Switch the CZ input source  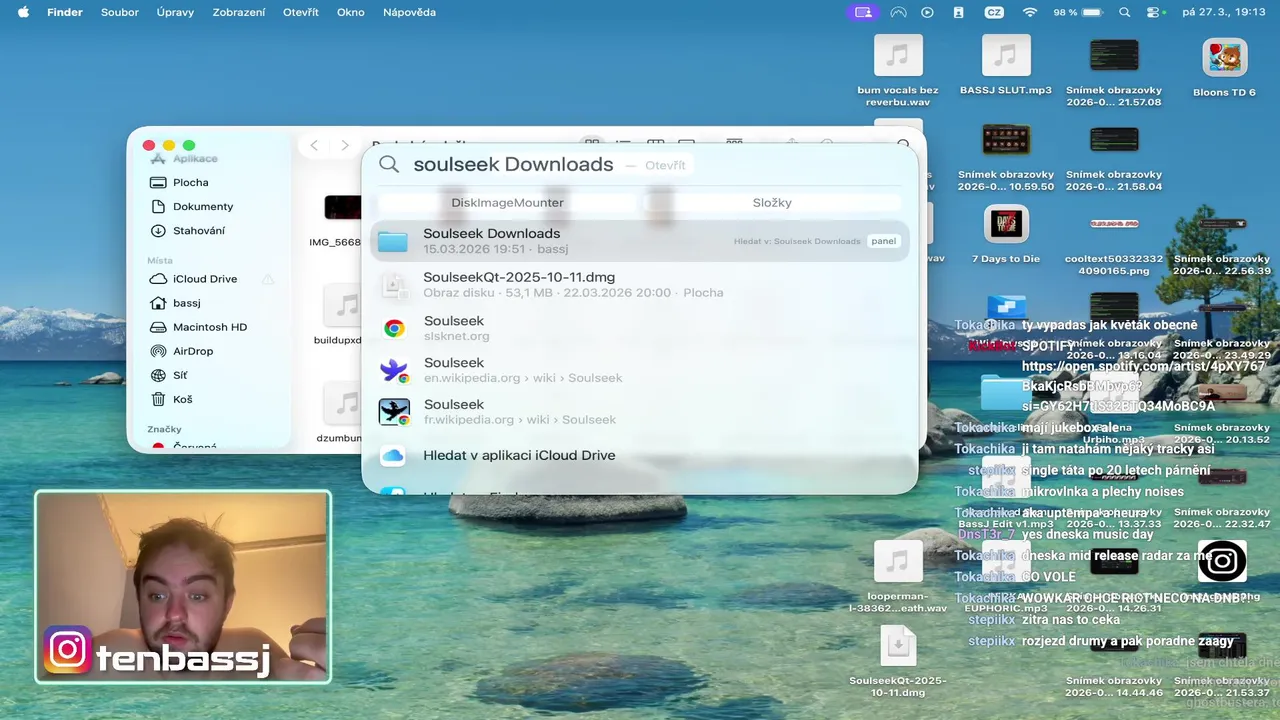(994, 12)
